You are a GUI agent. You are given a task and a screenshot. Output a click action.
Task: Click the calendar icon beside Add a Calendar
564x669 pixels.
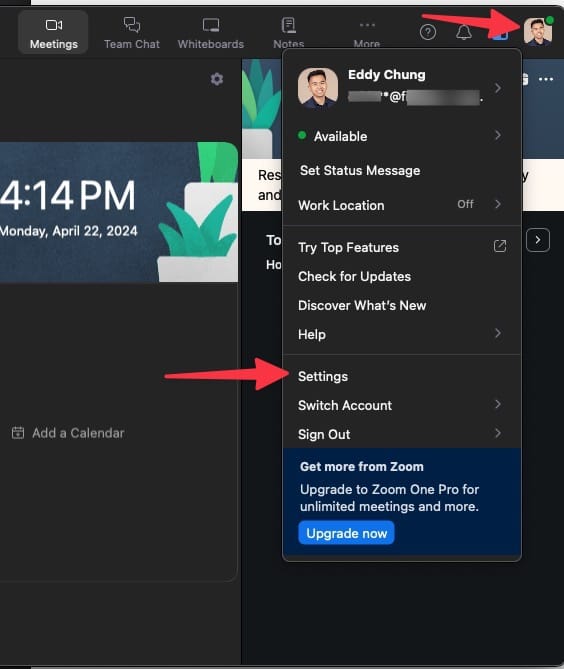pyautogui.click(x=18, y=433)
